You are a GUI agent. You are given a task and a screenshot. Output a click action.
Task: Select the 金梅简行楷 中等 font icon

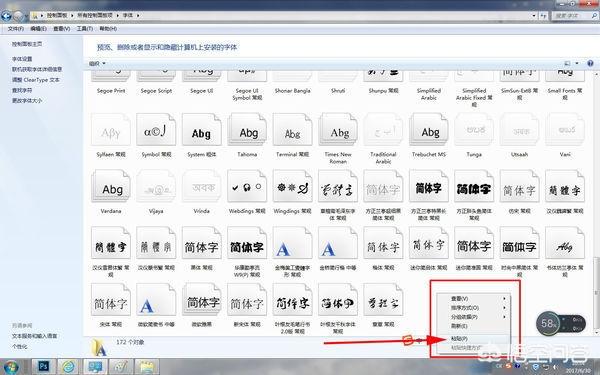pos(338,243)
